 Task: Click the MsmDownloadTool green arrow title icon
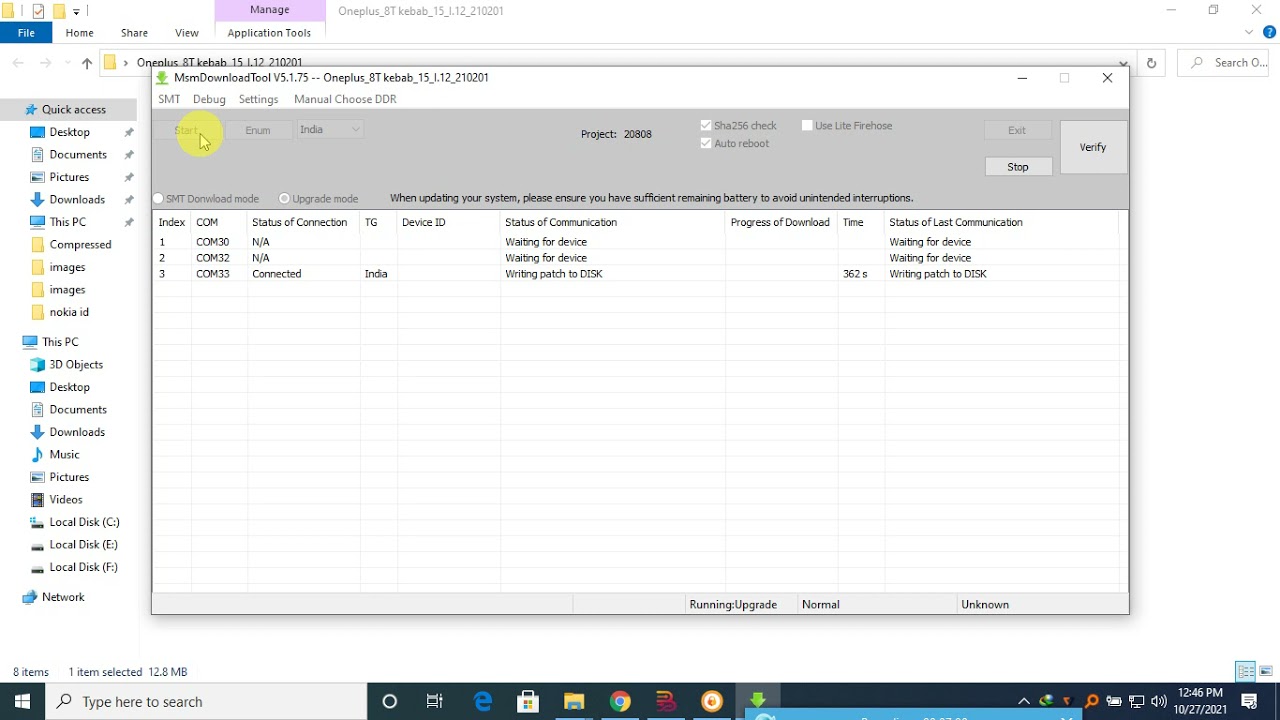tap(163, 78)
